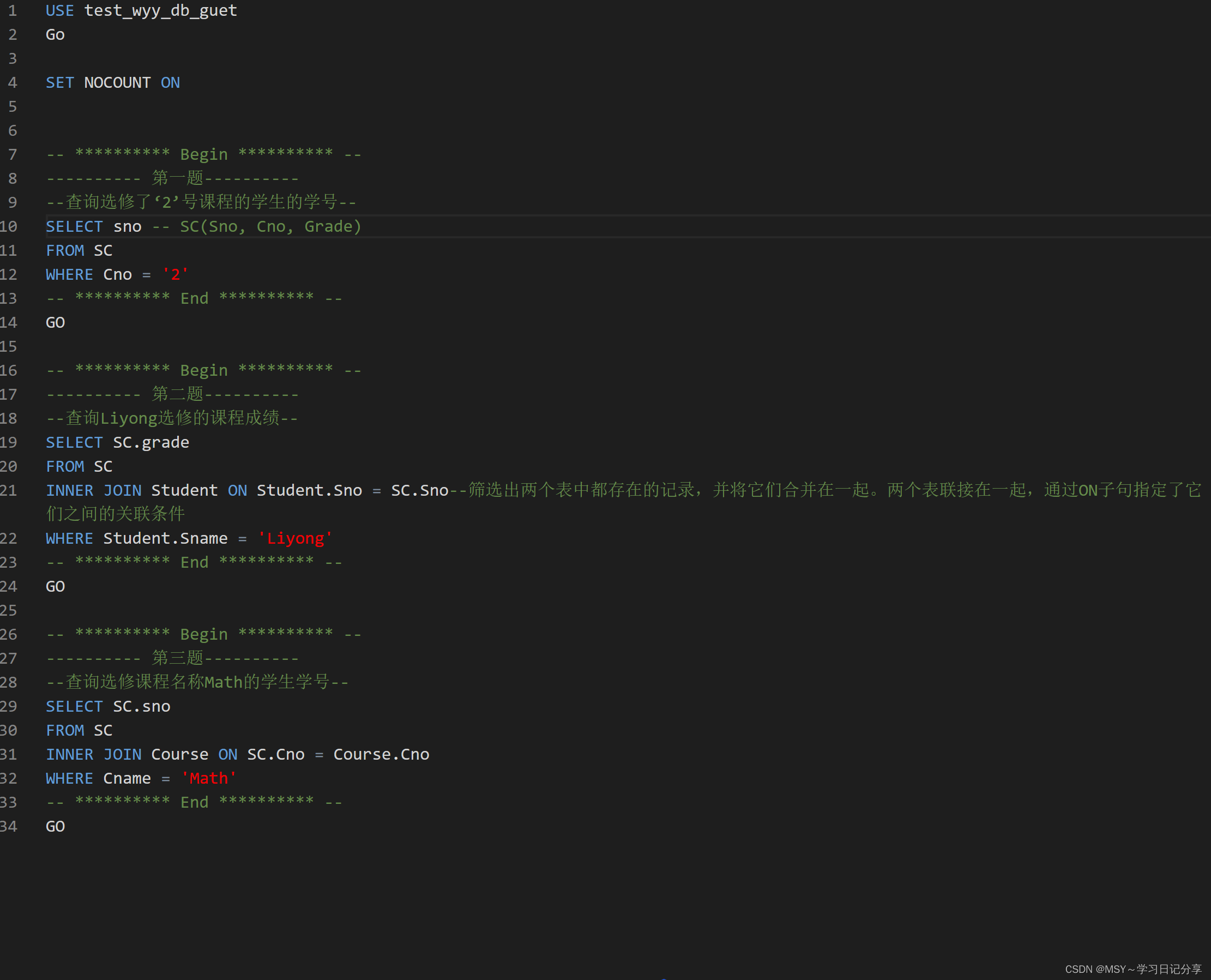
Task: Click the red '2' string literal
Action: click(175, 275)
